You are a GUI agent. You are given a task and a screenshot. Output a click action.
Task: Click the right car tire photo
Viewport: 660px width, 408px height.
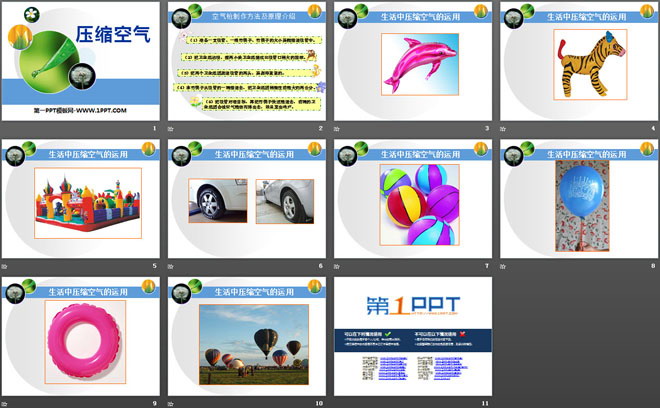click(x=283, y=200)
